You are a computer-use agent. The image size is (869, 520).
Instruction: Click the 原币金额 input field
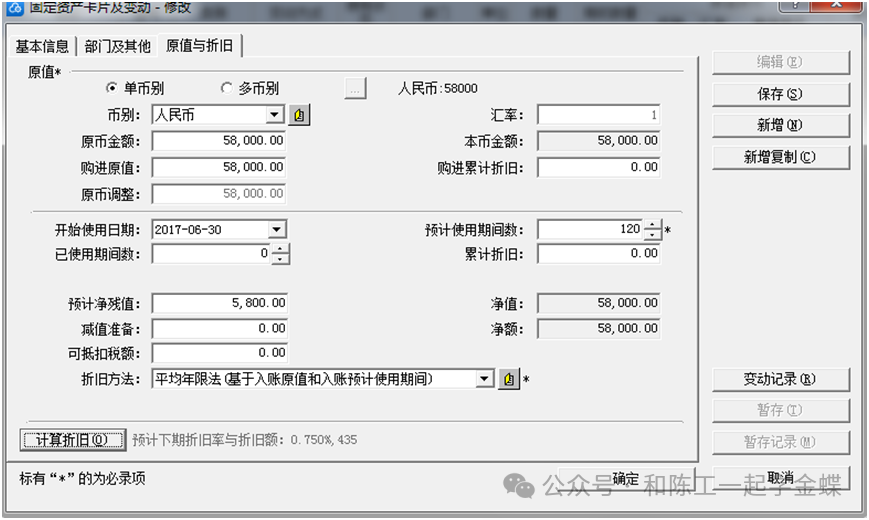click(219, 141)
